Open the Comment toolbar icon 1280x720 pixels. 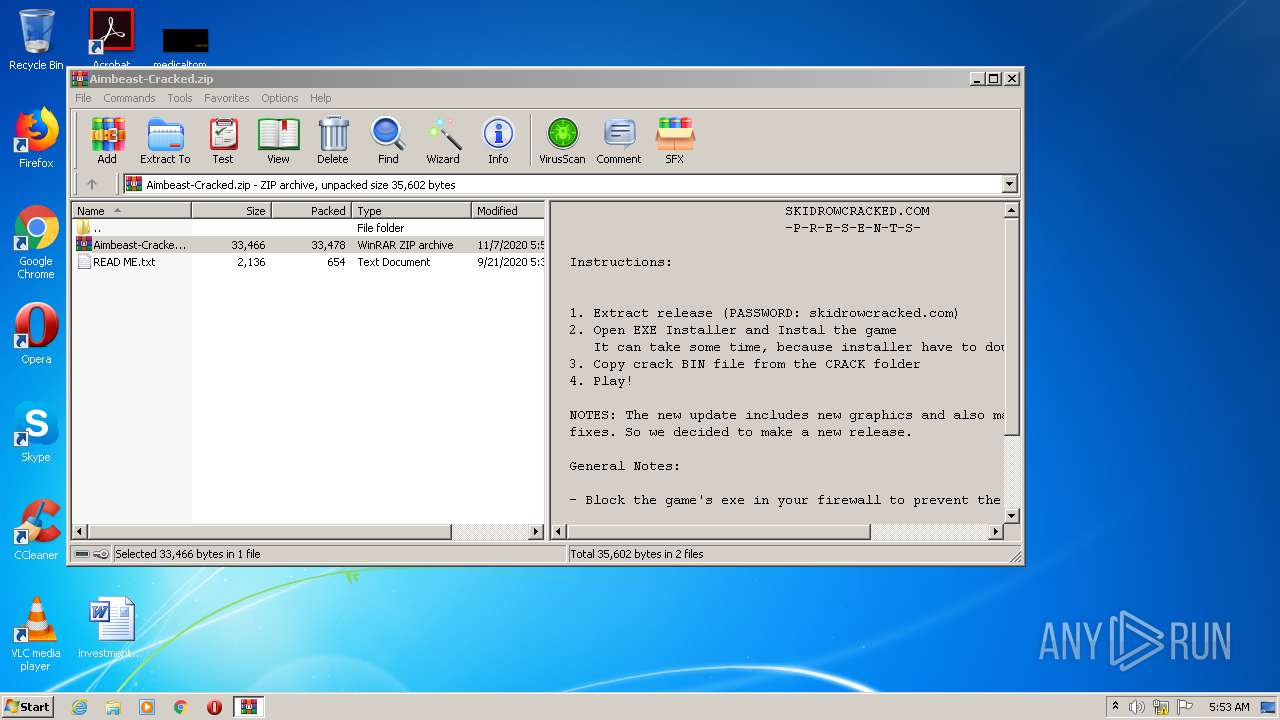pyautogui.click(x=619, y=140)
